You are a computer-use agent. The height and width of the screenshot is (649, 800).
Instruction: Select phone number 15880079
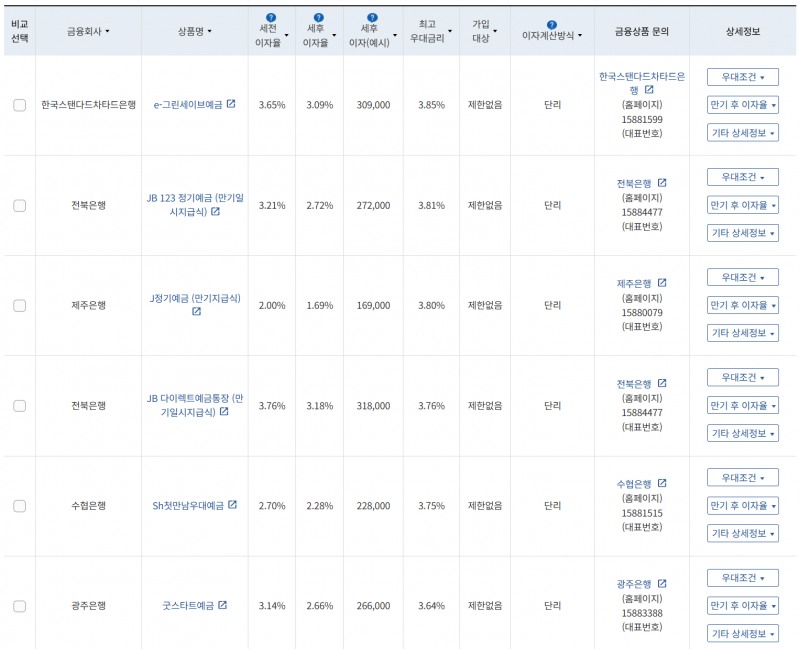[642, 312]
